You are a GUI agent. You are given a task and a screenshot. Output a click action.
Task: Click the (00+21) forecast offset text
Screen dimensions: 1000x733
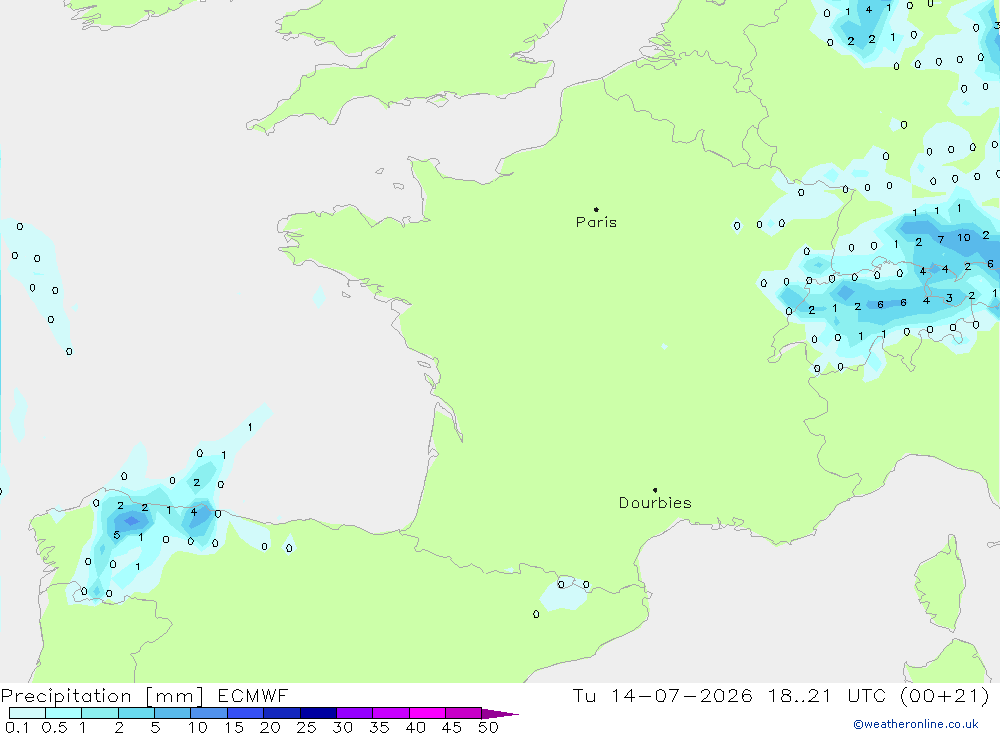click(x=945, y=696)
